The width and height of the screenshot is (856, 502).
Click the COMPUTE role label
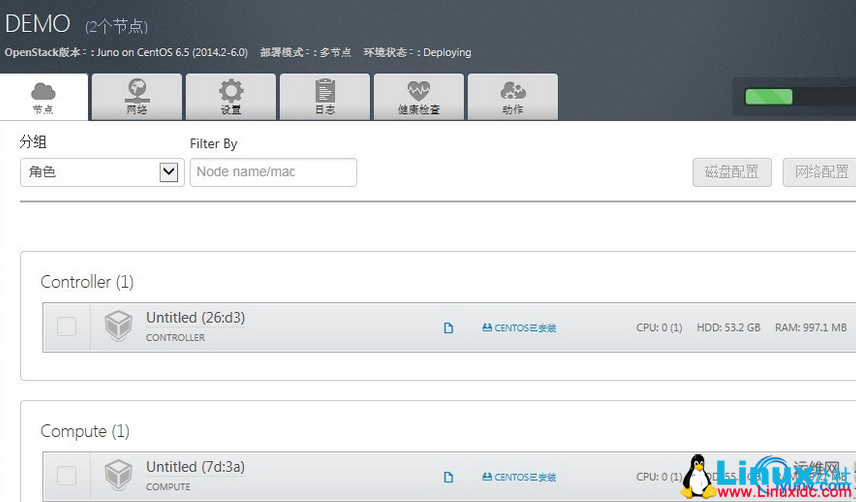168,487
